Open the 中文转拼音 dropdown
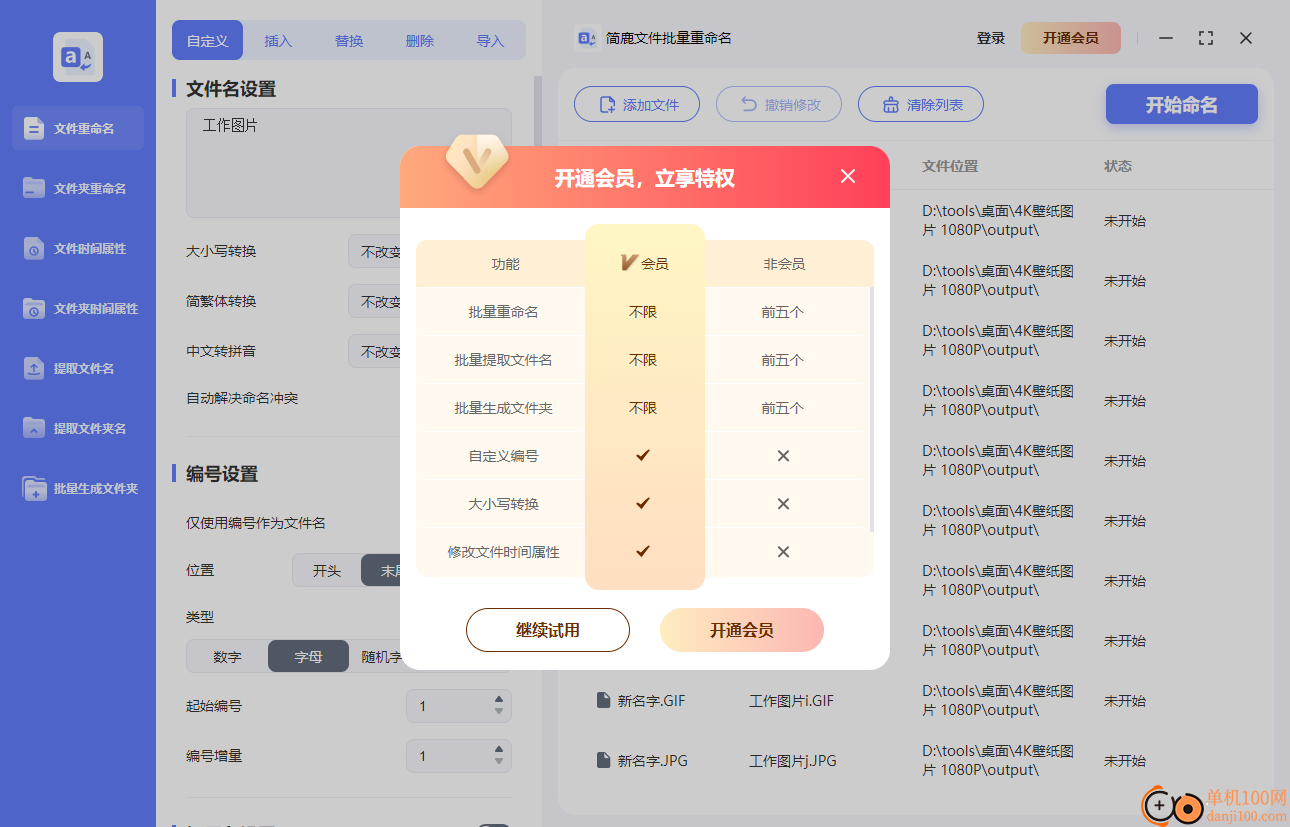The height and width of the screenshot is (827, 1290). pyautogui.click(x=375, y=351)
